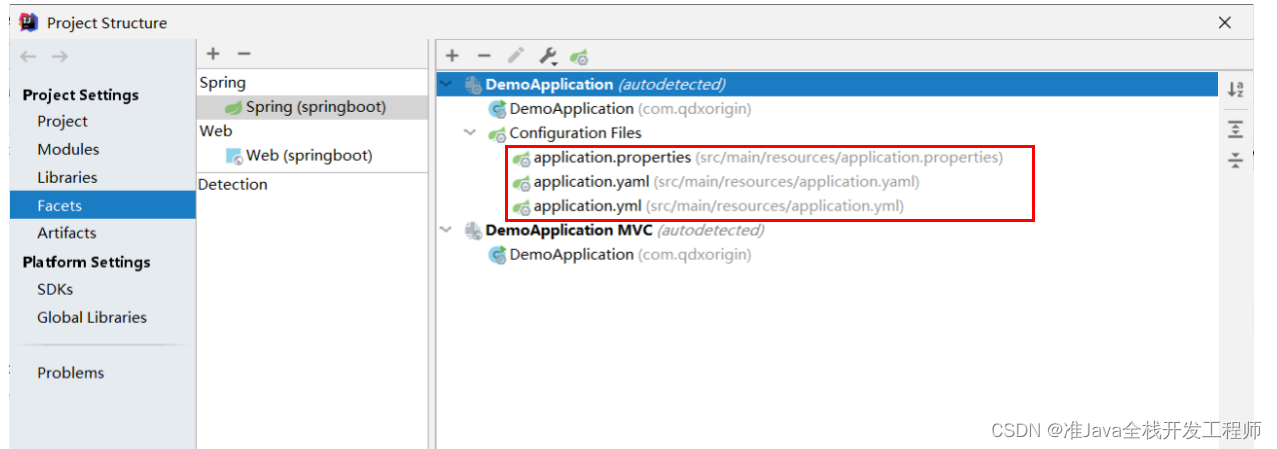Click the forward navigation arrow
This screenshot has width=1277, height=449.
(59, 57)
